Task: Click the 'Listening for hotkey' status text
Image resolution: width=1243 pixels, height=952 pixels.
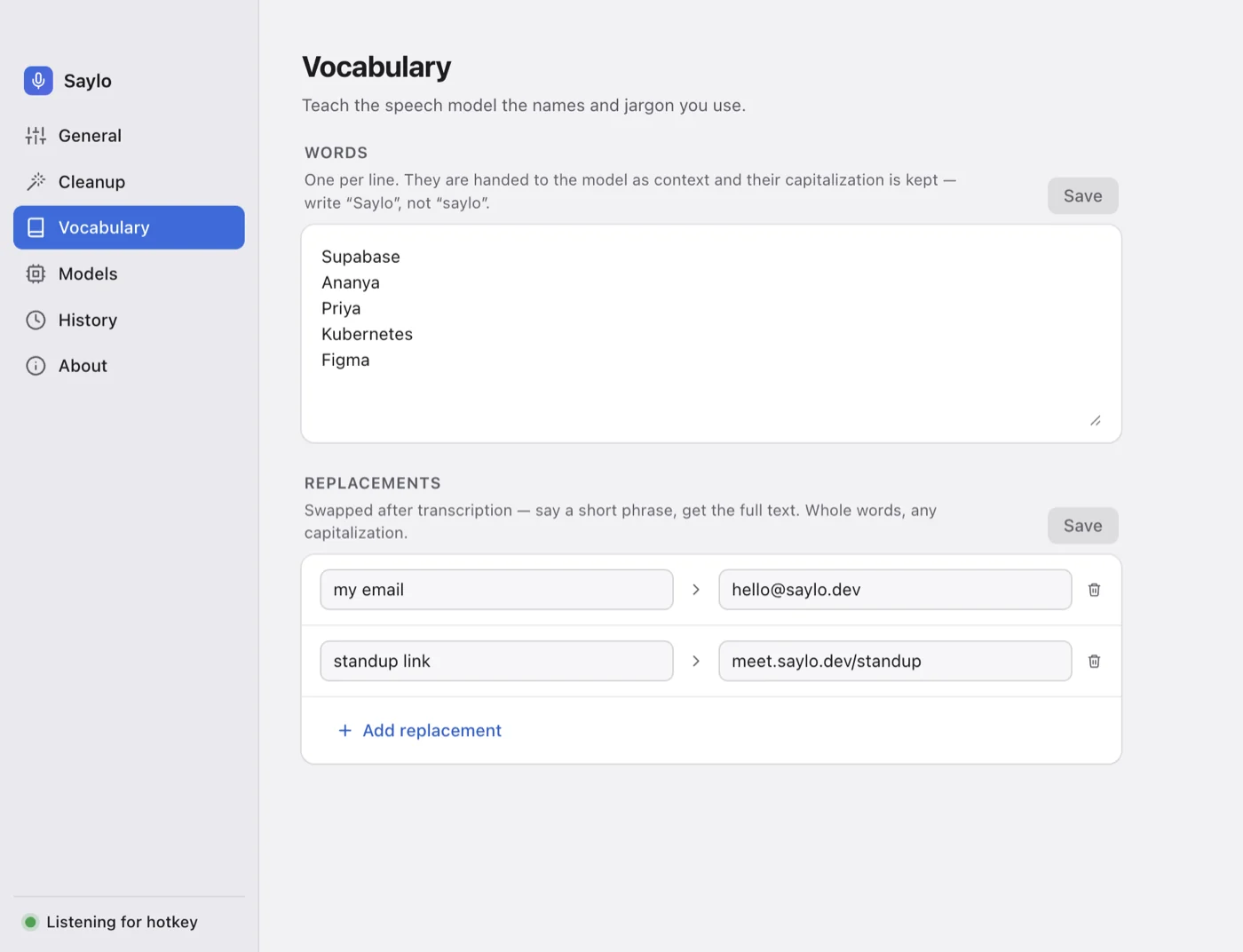Action: tap(122, 922)
